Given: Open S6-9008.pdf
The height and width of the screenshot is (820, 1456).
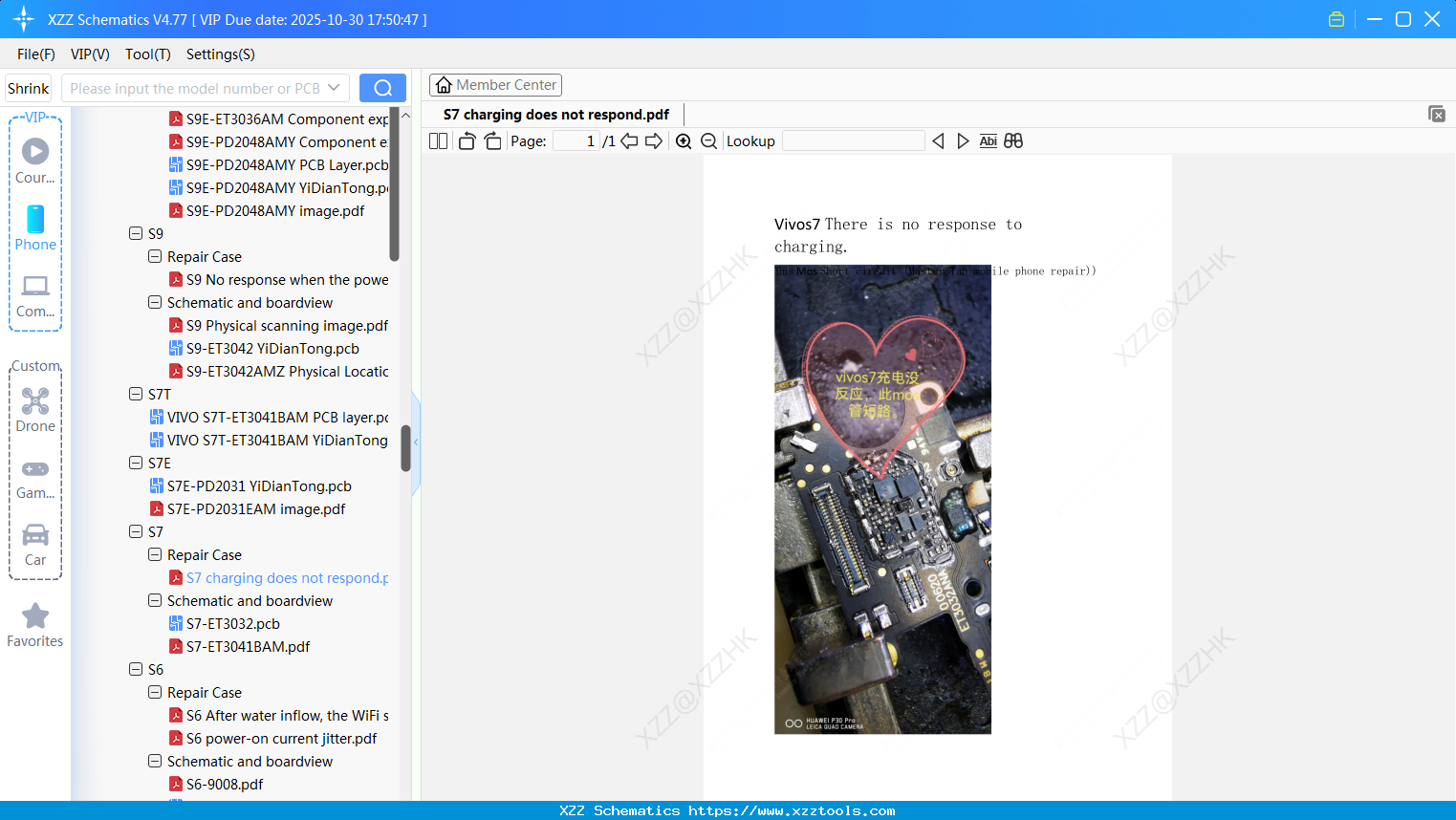Looking at the screenshot, I should click(x=216, y=784).
